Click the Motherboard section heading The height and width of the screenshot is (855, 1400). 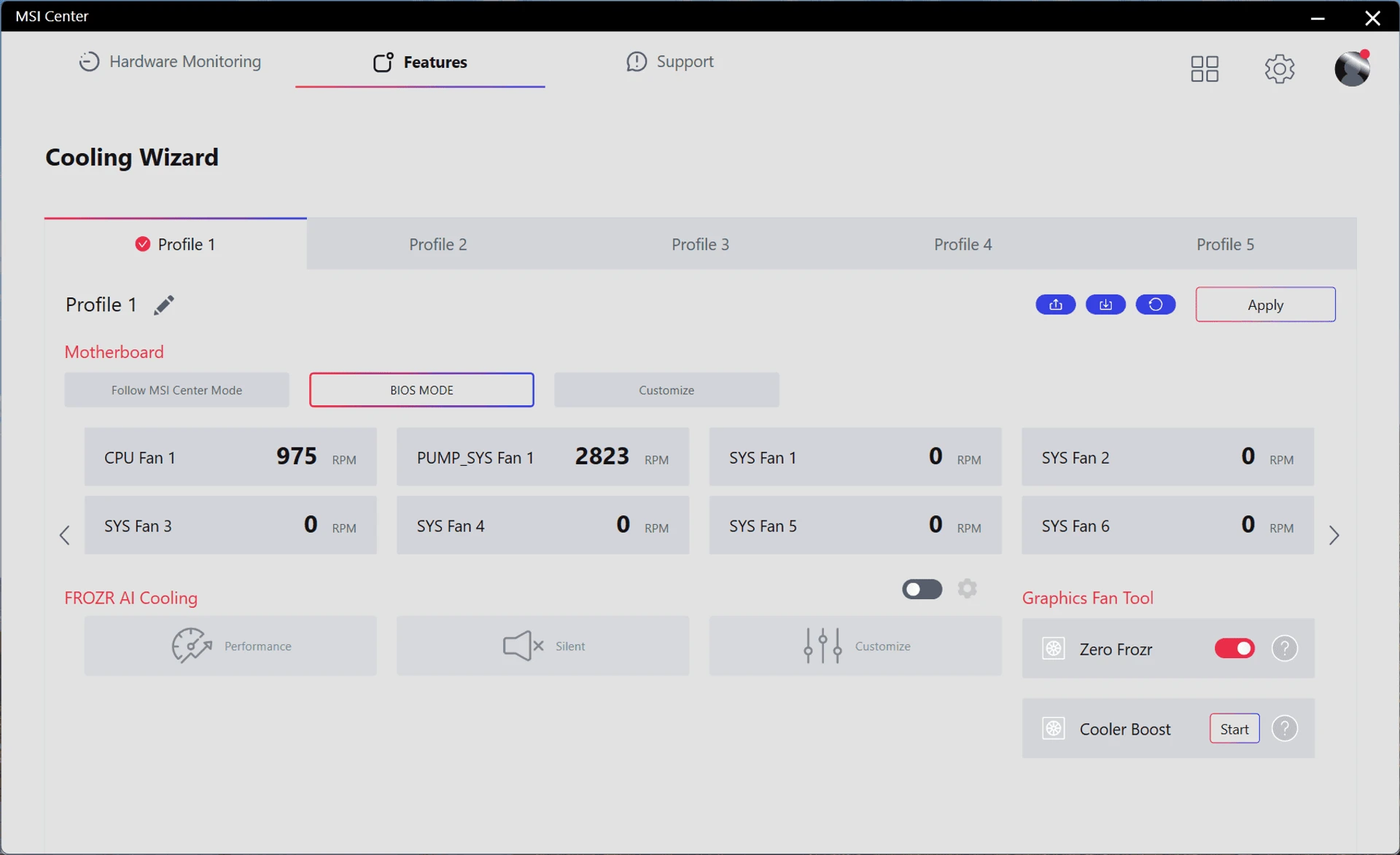coord(114,352)
